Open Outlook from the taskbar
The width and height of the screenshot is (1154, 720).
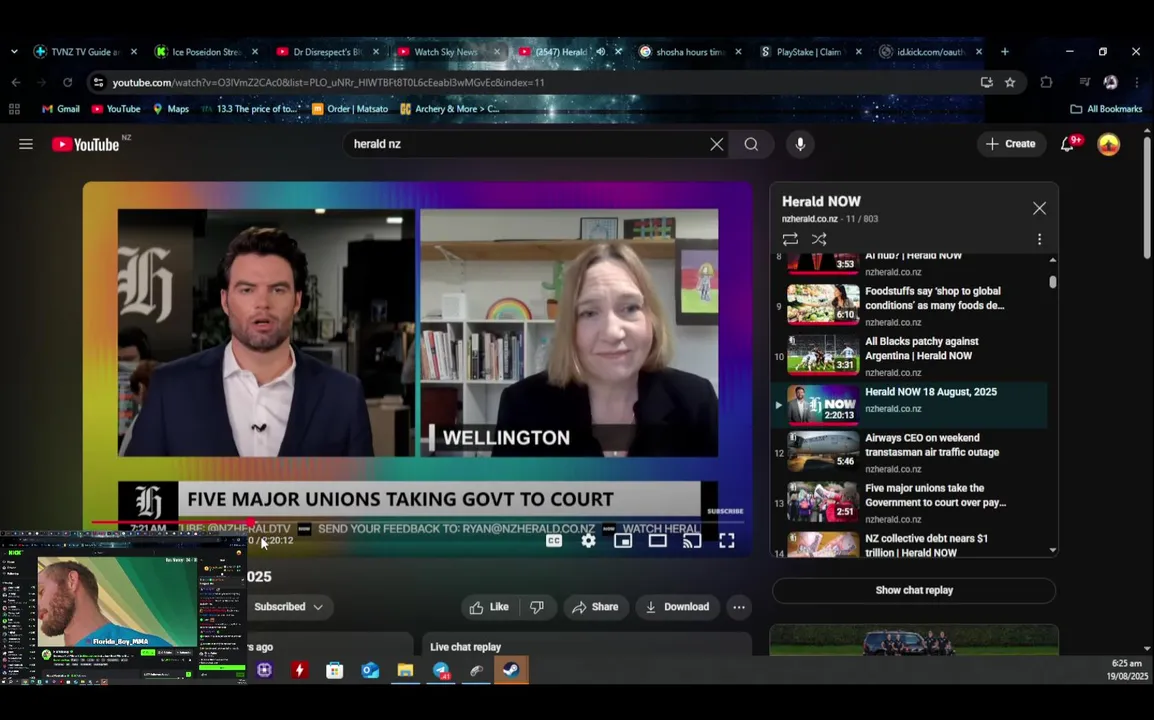click(370, 670)
